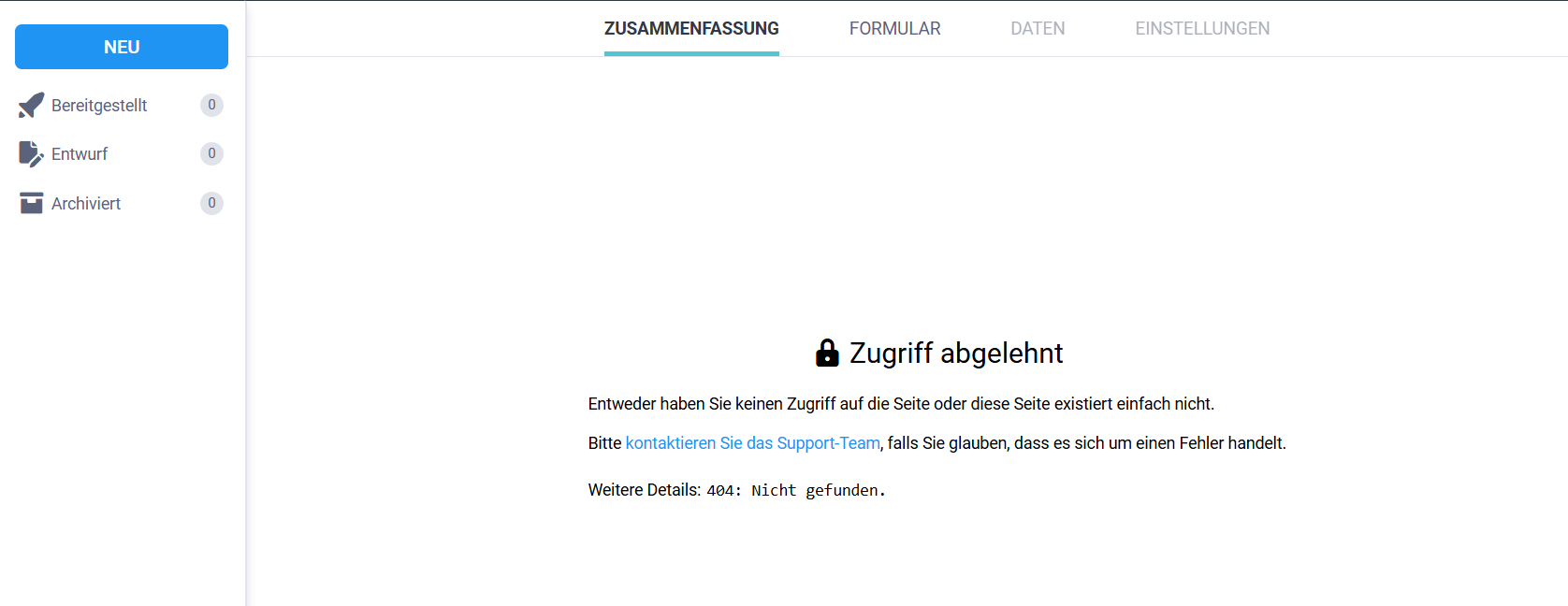Click the padlock icon next to heading

(x=827, y=353)
